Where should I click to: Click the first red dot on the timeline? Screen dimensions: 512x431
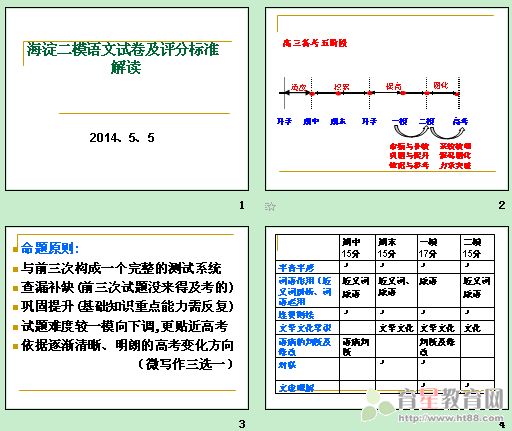pos(312,94)
